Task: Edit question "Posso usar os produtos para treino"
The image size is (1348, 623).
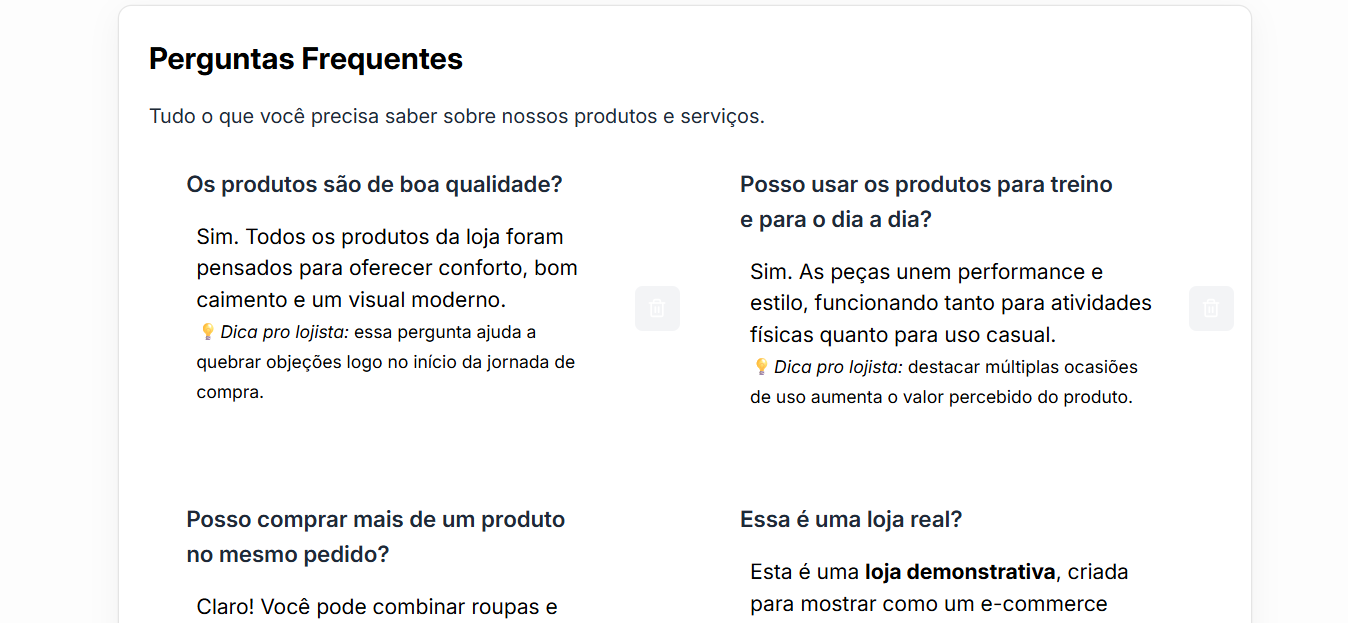Action: [926, 184]
